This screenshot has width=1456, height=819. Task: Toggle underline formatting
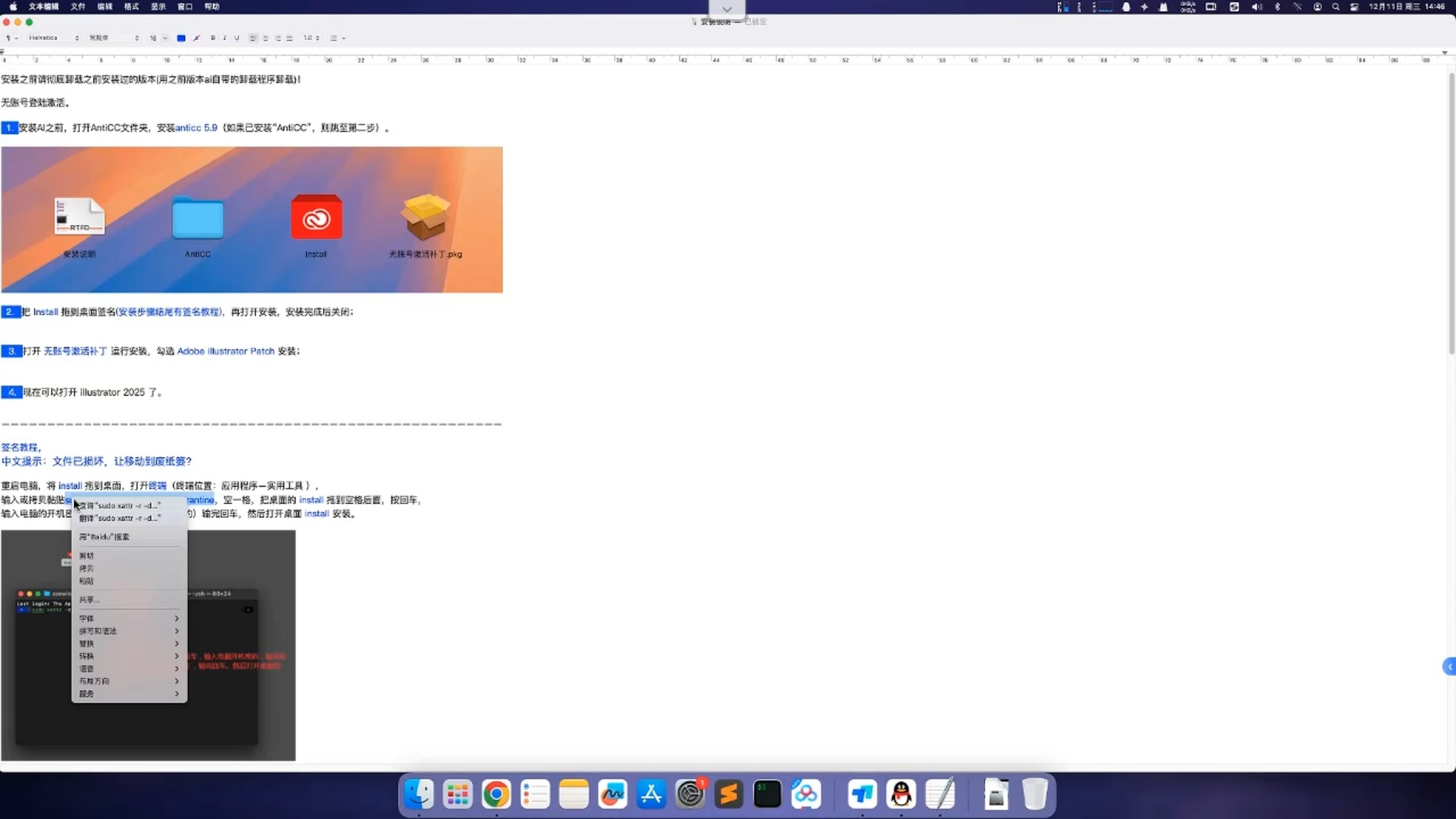[x=237, y=38]
